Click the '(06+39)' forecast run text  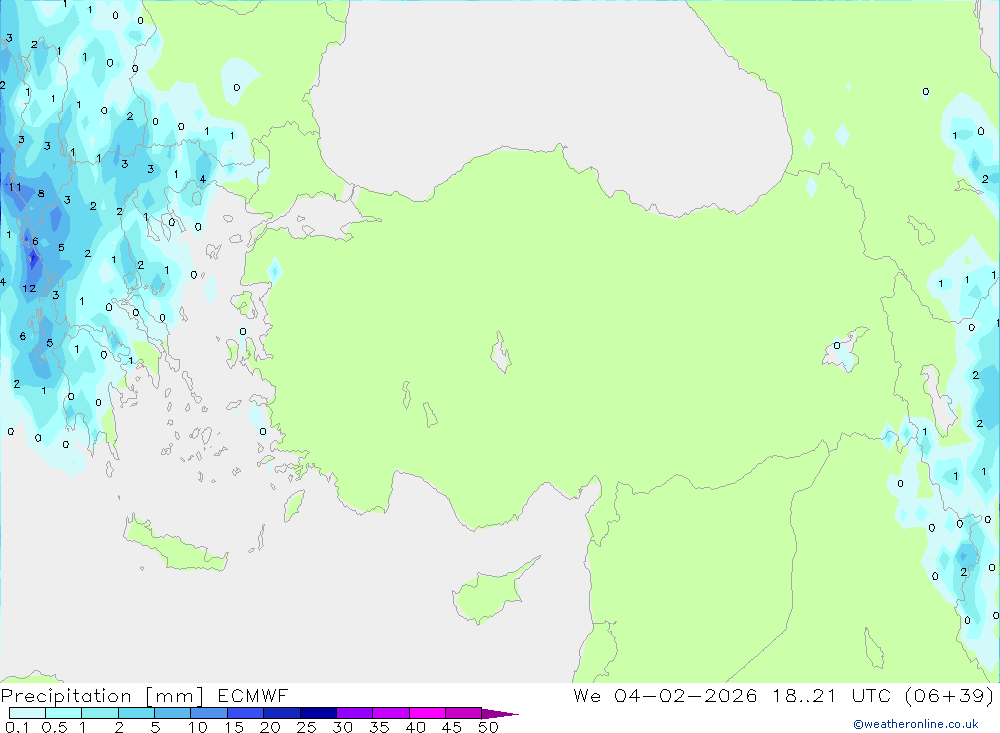(950, 696)
